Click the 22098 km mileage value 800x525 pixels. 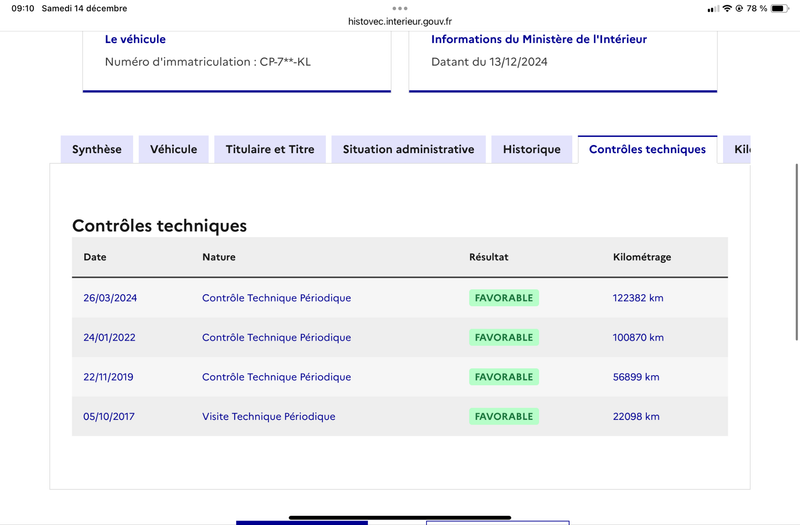point(636,416)
